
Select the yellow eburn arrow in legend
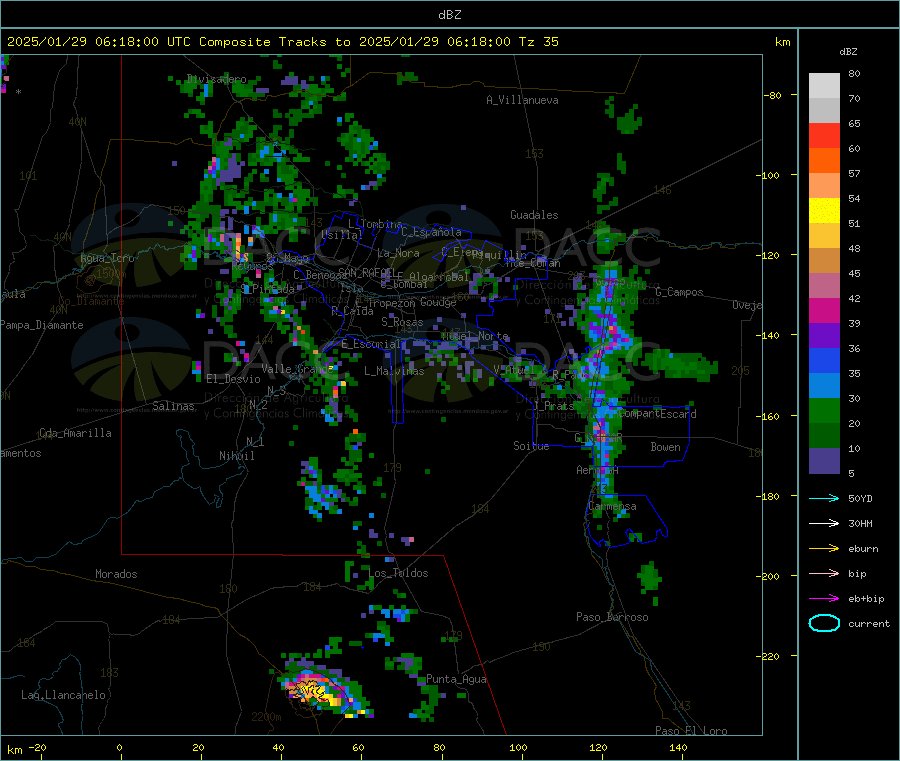pyautogui.click(x=824, y=549)
